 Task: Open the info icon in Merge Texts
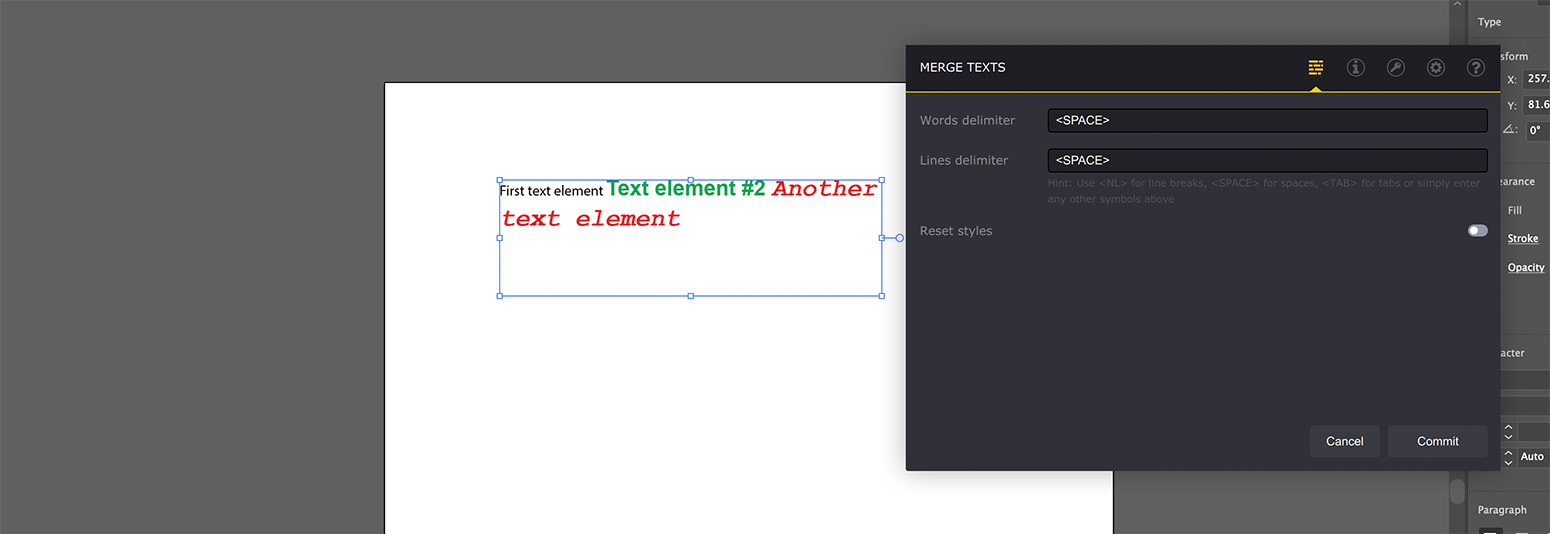click(x=1356, y=68)
